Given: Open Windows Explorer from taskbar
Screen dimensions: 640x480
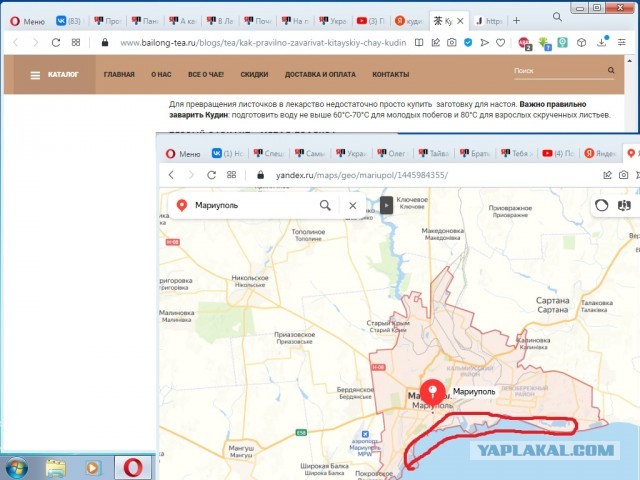Looking at the screenshot, I should 56,468.
